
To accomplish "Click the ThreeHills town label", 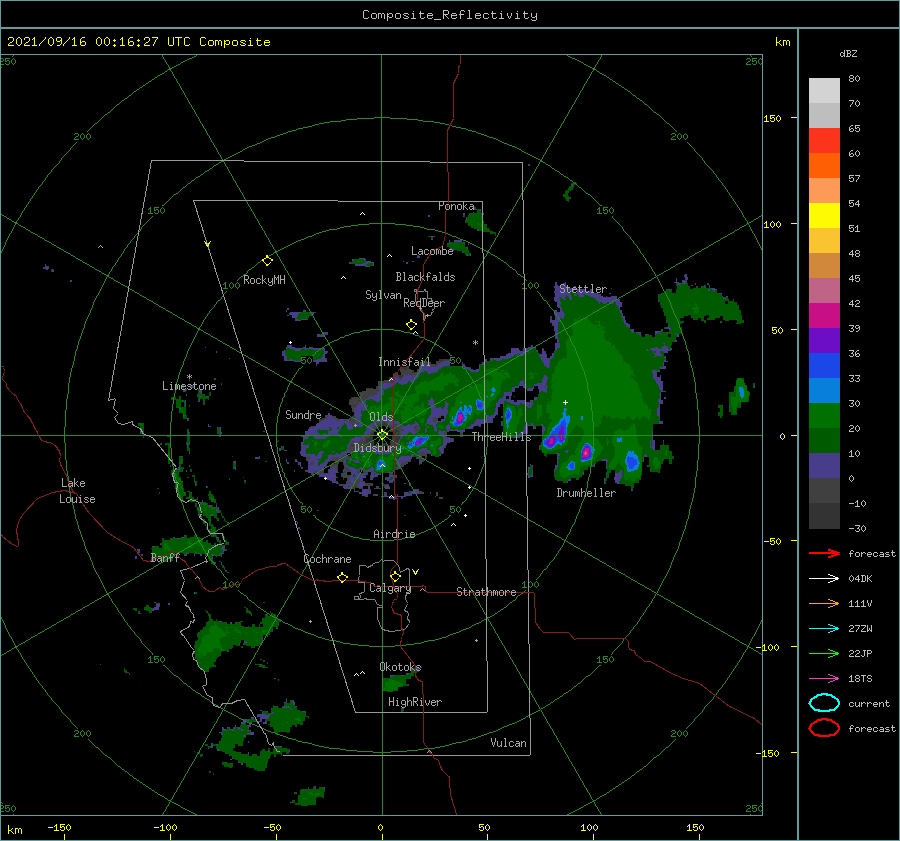I will tap(501, 437).
